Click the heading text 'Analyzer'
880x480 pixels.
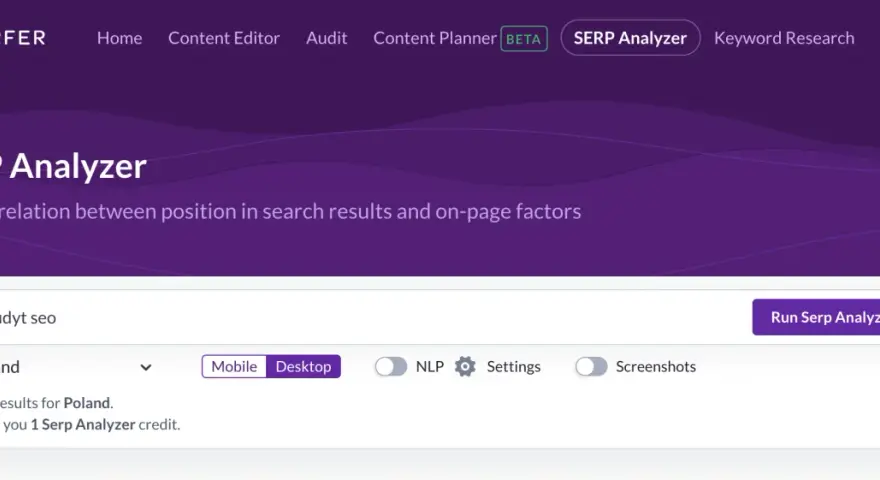tap(78, 166)
